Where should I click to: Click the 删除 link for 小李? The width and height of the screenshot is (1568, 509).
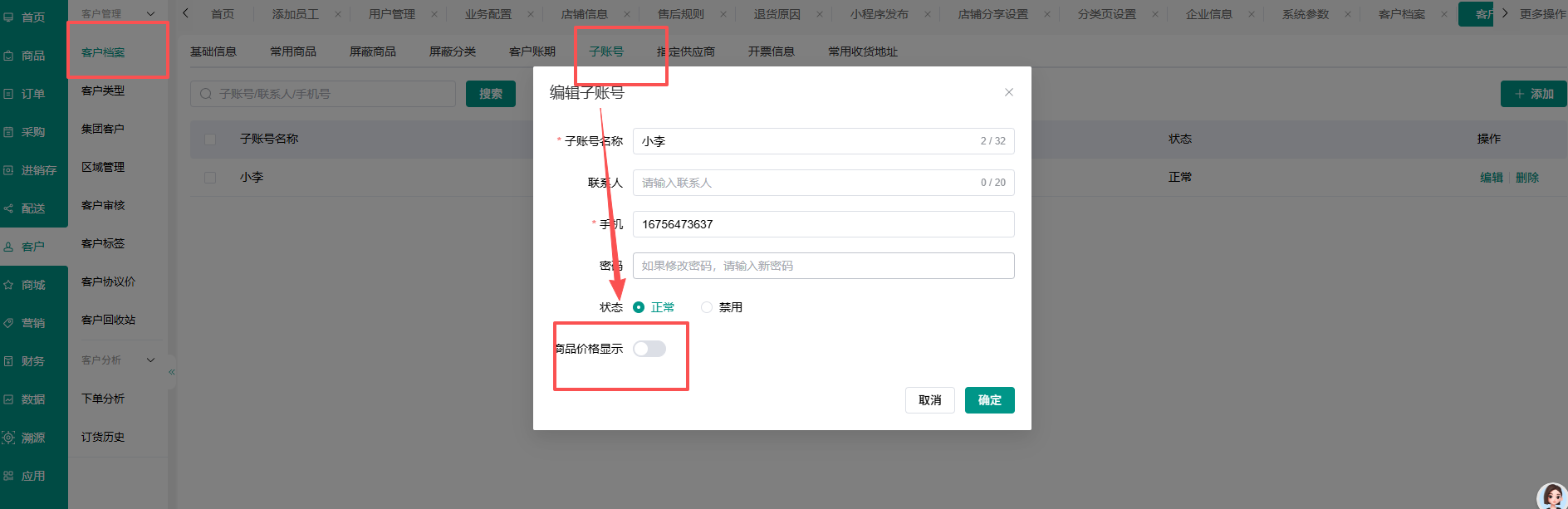pyautogui.click(x=1527, y=178)
